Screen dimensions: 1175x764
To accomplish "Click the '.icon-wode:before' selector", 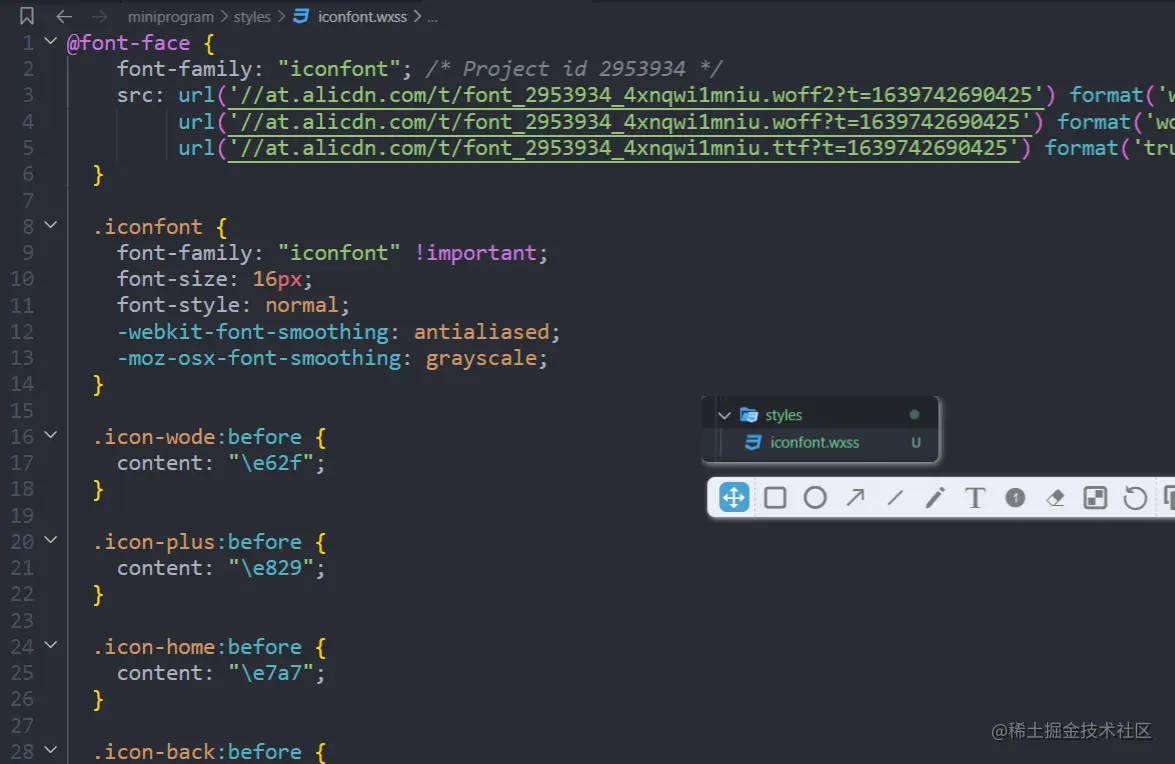I will pos(197,437).
